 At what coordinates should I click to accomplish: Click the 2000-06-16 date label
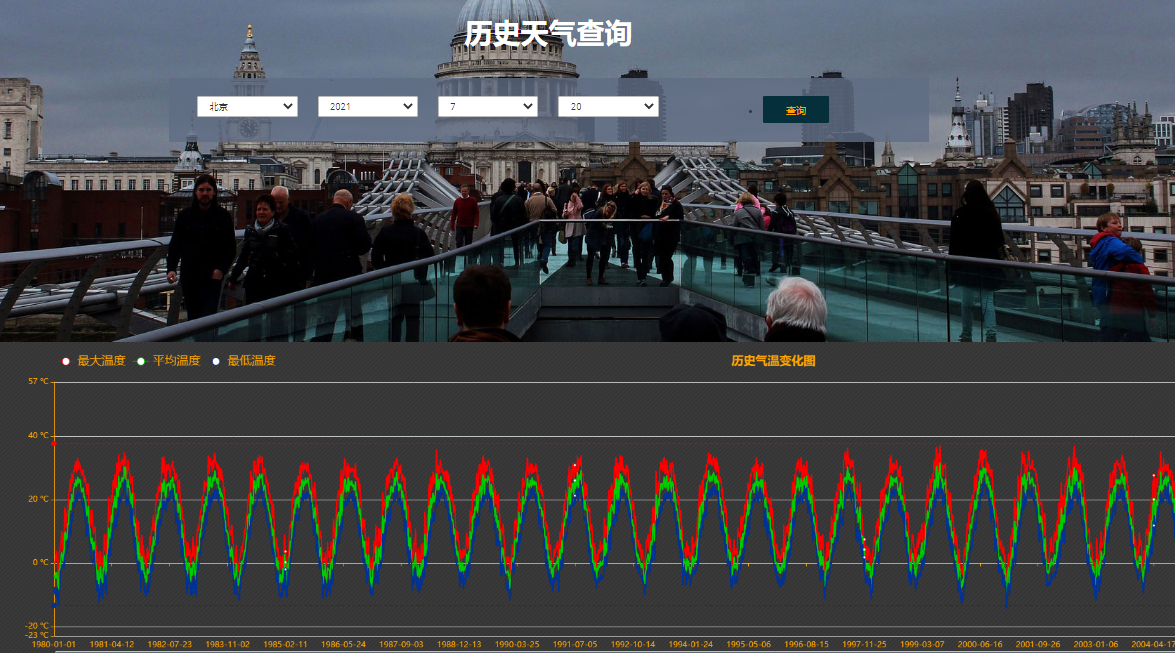980,644
